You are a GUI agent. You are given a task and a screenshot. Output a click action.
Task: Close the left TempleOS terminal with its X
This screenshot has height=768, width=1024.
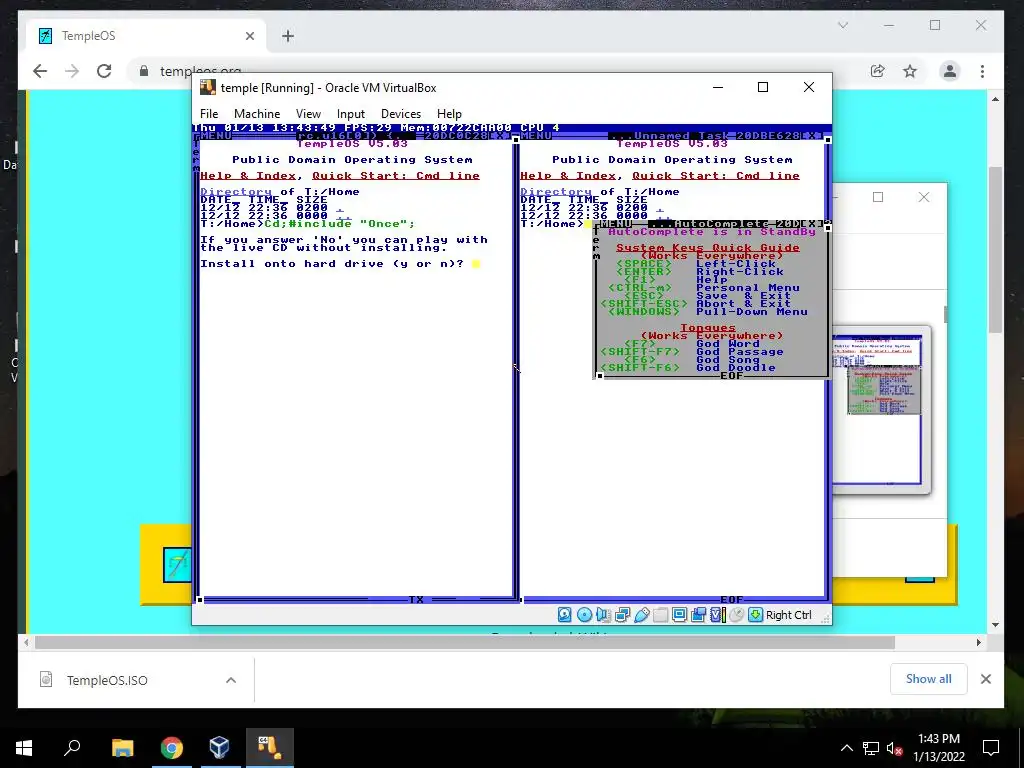[x=500, y=136]
